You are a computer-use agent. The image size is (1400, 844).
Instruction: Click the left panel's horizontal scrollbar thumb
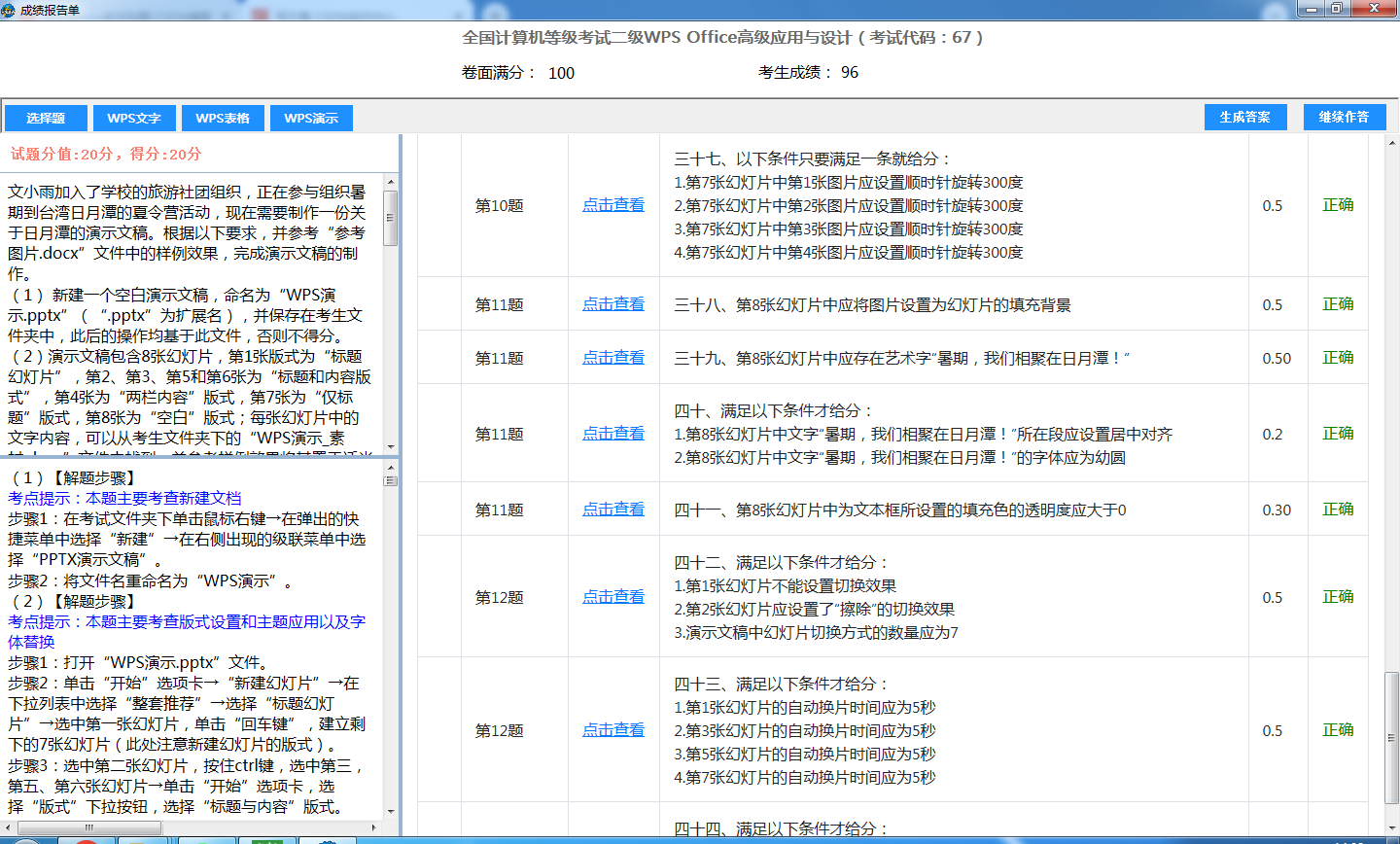point(88,827)
